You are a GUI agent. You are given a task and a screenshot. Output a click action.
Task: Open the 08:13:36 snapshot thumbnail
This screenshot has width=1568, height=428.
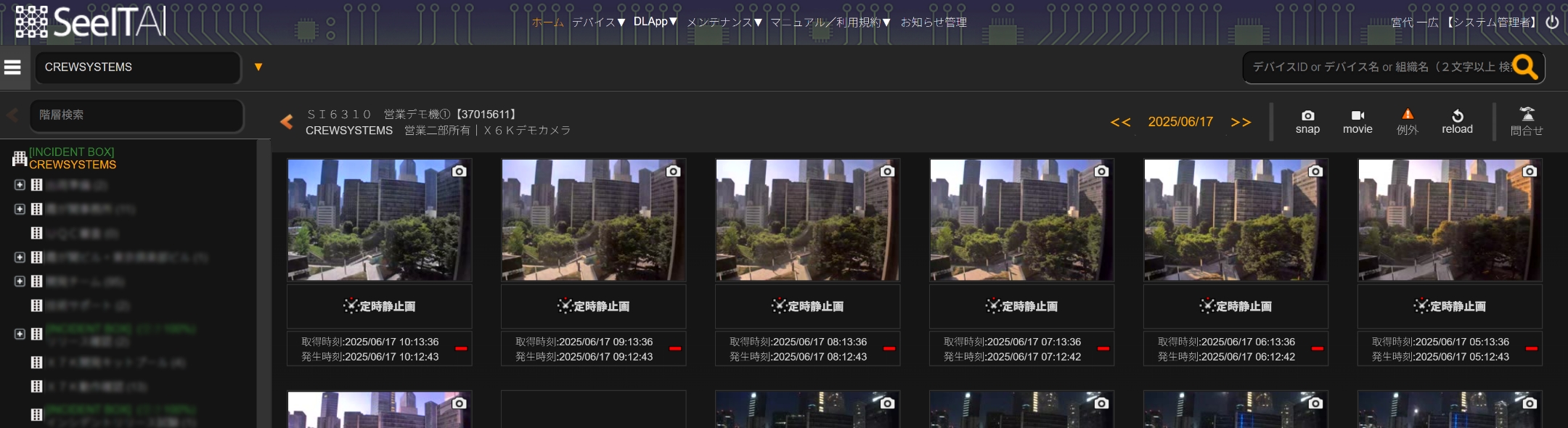[807, 220]
